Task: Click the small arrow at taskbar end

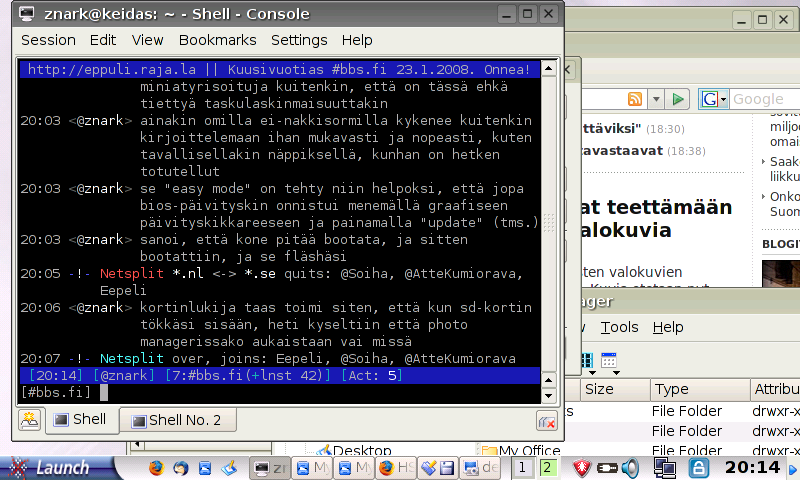Action: tap(793, 469)
